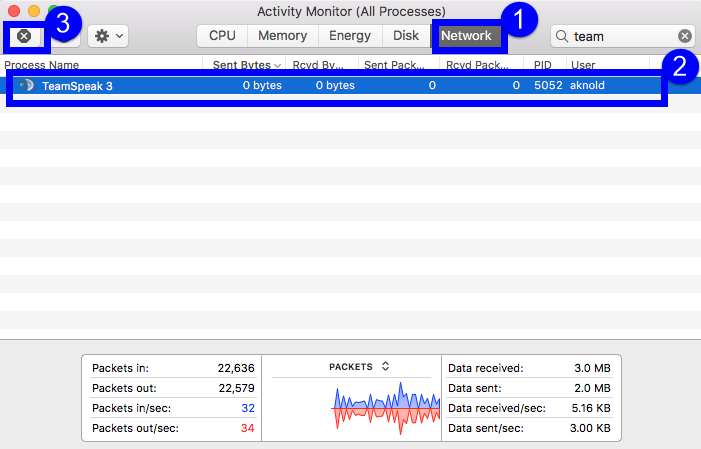The height and width of the screenshot is (449, 701).
Task: Select the Network tab
Action: tap(467, 36)
